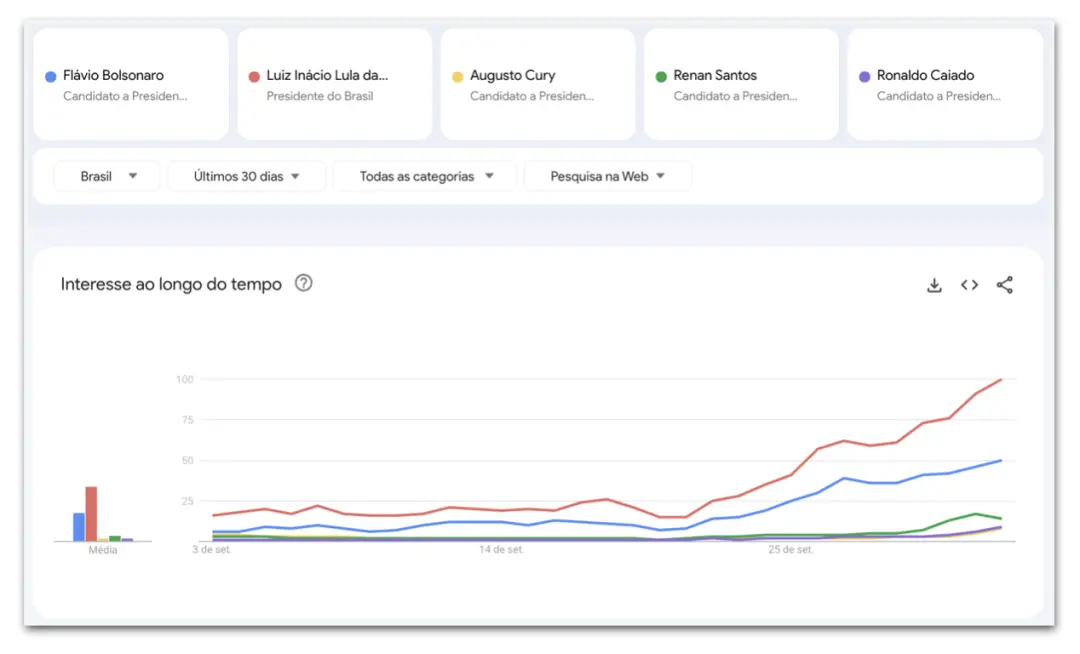
Task: Click the Média label under the bars
Action: point(103,550)
